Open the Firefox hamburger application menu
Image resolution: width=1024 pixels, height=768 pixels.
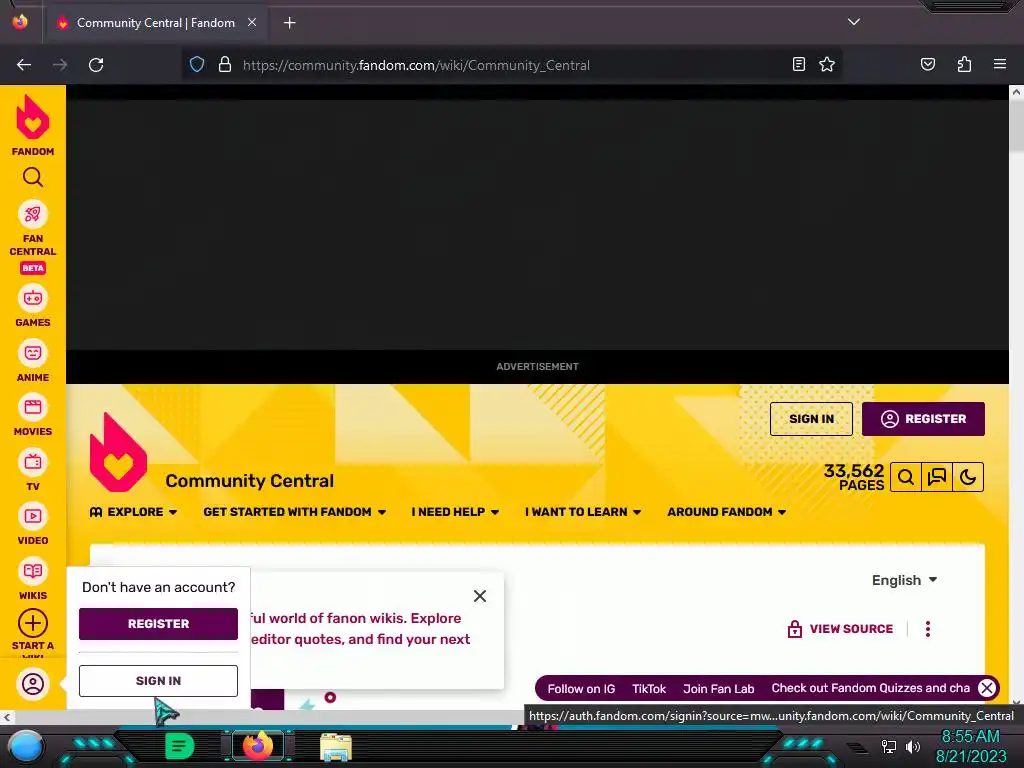1000,64
